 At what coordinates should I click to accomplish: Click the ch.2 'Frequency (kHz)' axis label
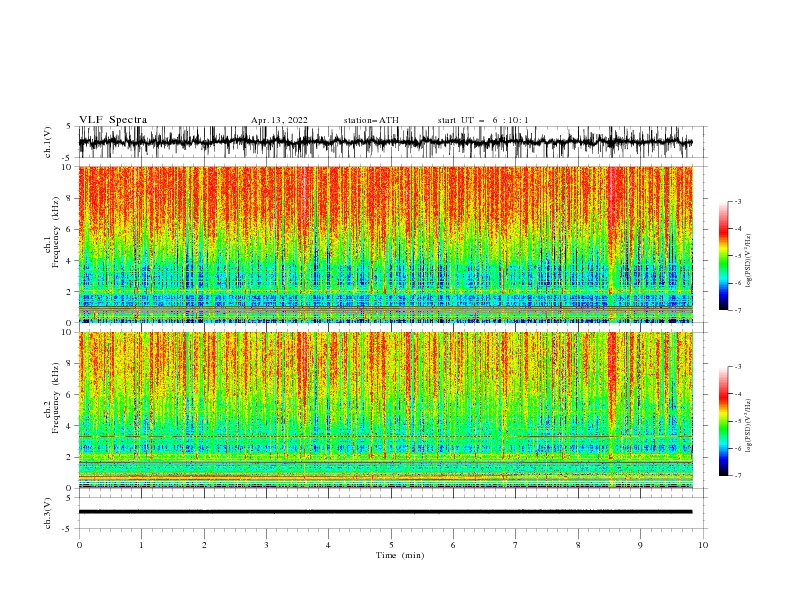[x=56, y=398]
